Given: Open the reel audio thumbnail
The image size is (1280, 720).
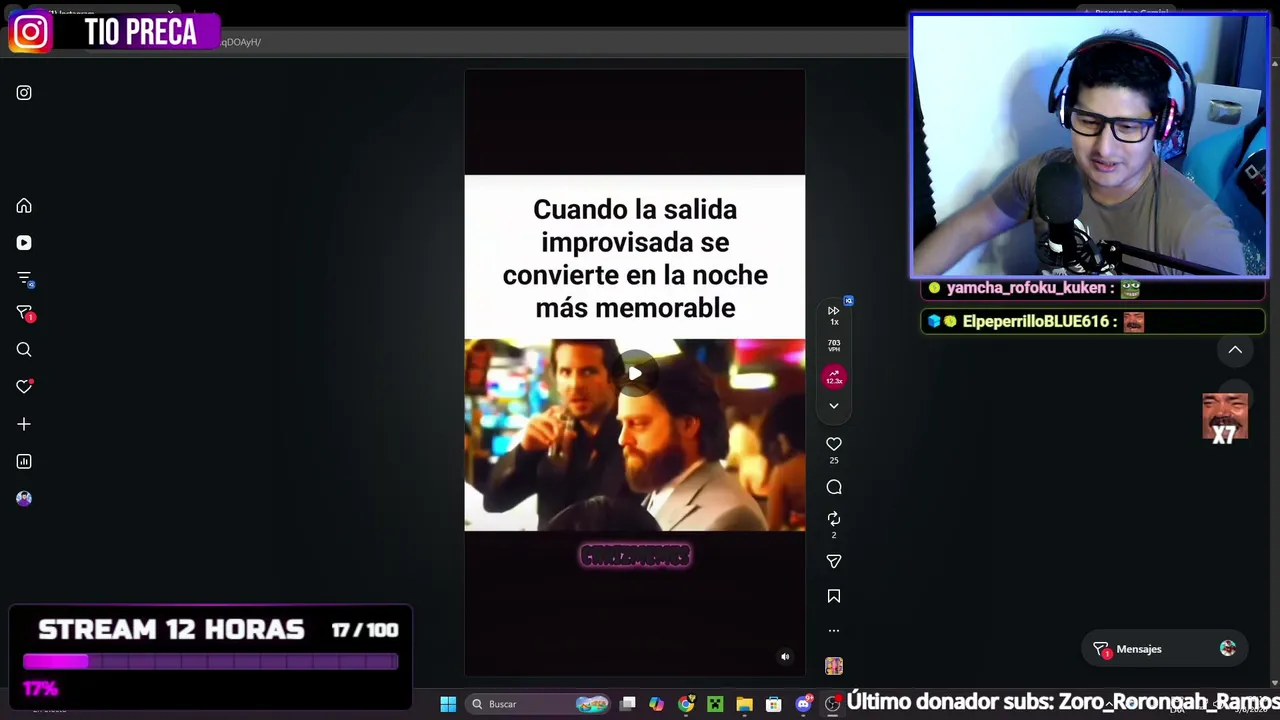Looking at the screenshot, I should (x=834, y=666).
